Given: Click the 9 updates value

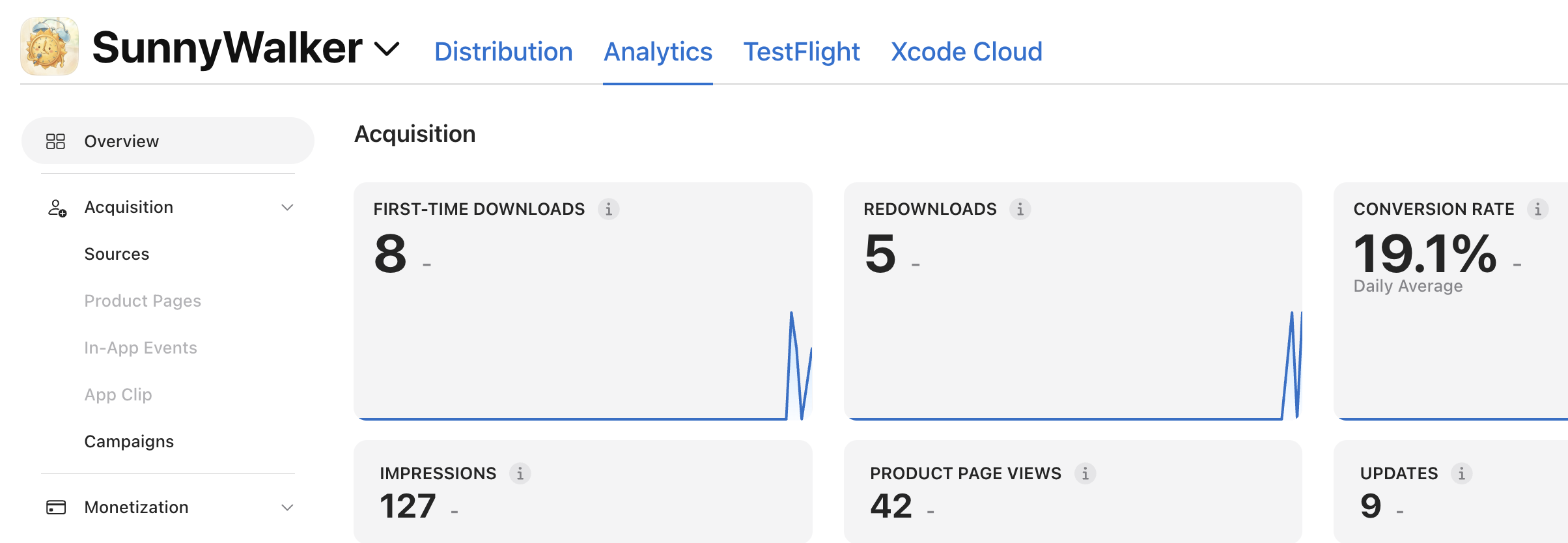Looking at the screenshot, I should click(1371, 506).
